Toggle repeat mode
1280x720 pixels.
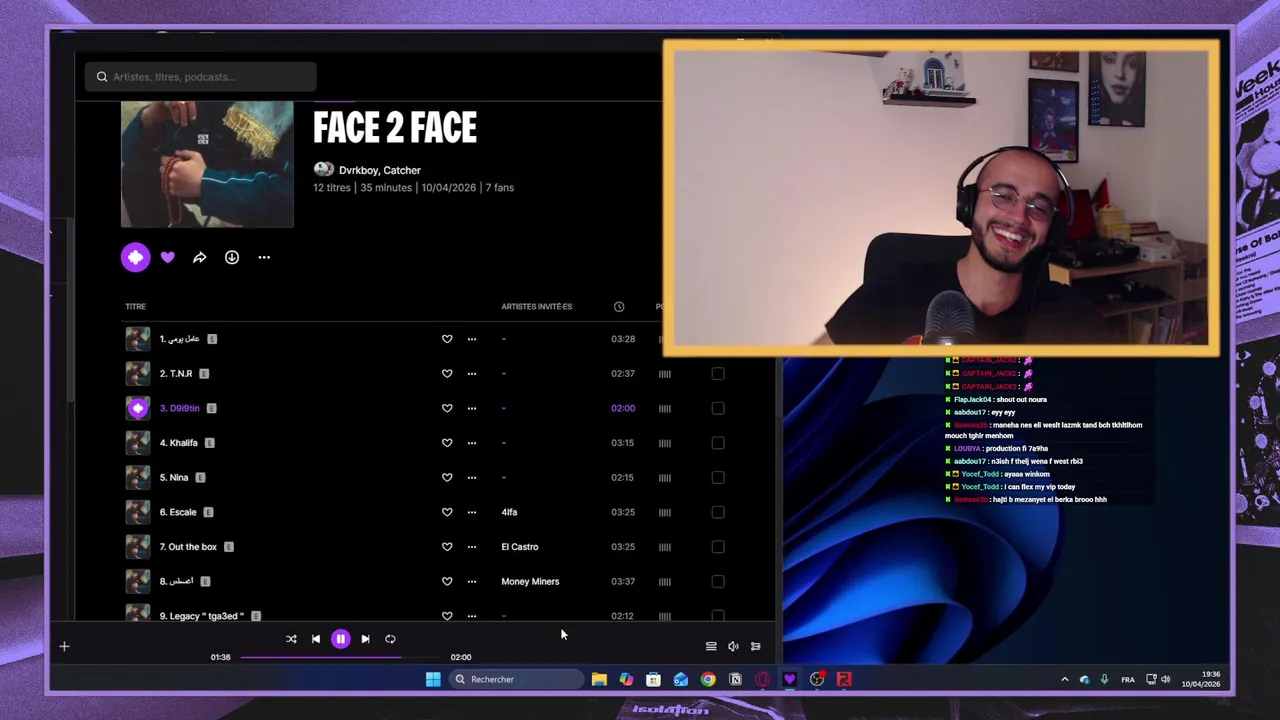coord(390,639)
